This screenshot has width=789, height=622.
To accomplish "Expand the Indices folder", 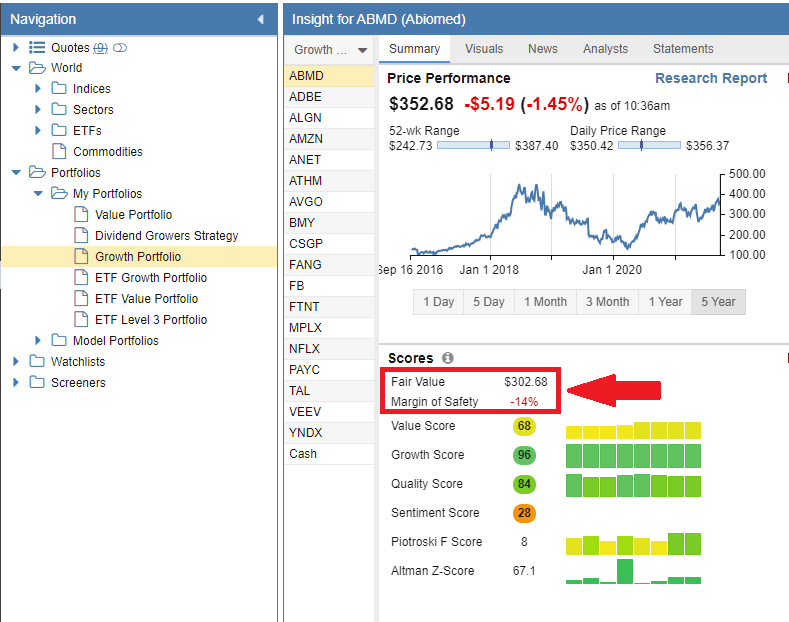I will (38, 89).
